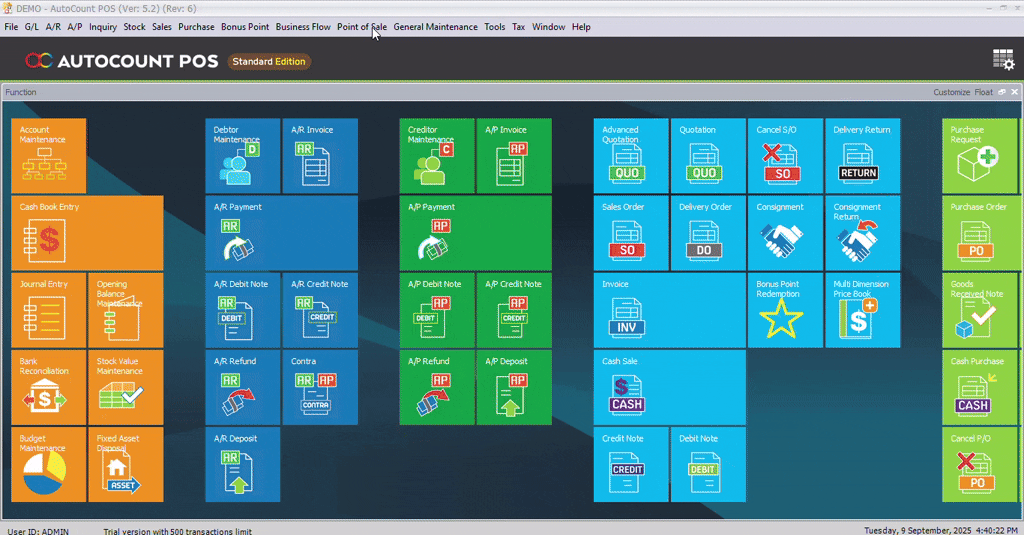The image size is (1024, 535).
Task: Open Creditor Maintenance tile
Action: (436, 155)
